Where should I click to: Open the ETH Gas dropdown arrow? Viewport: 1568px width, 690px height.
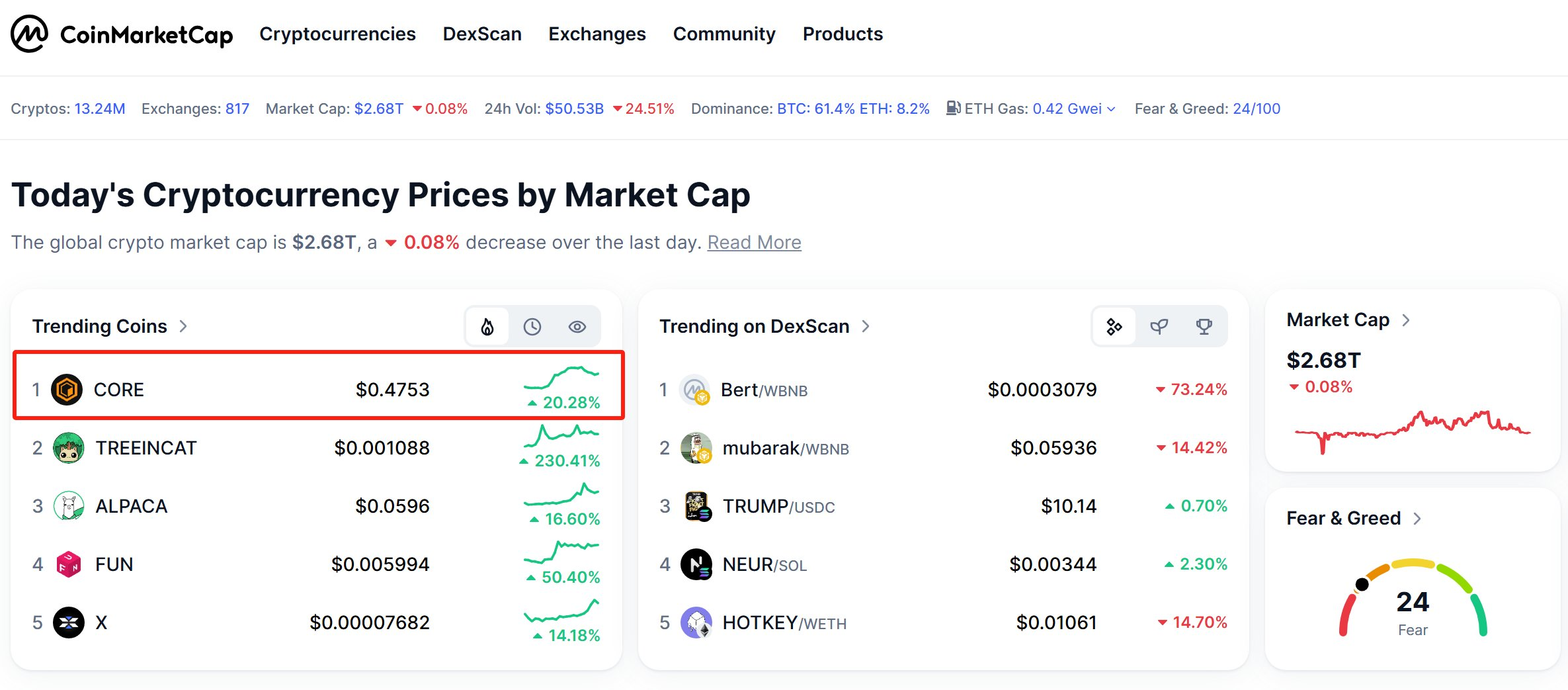point(1112,109)
